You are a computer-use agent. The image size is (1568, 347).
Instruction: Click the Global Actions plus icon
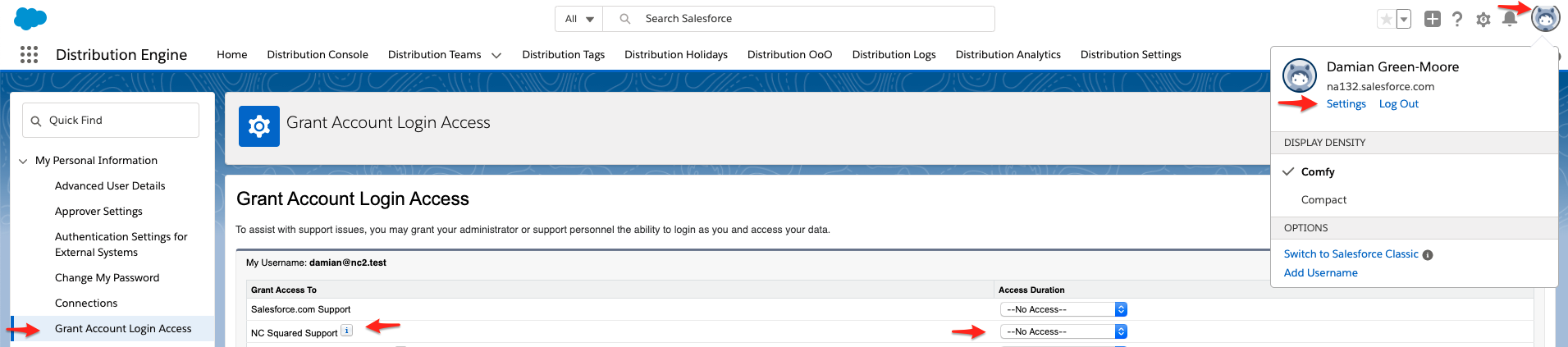point(1432,19)
